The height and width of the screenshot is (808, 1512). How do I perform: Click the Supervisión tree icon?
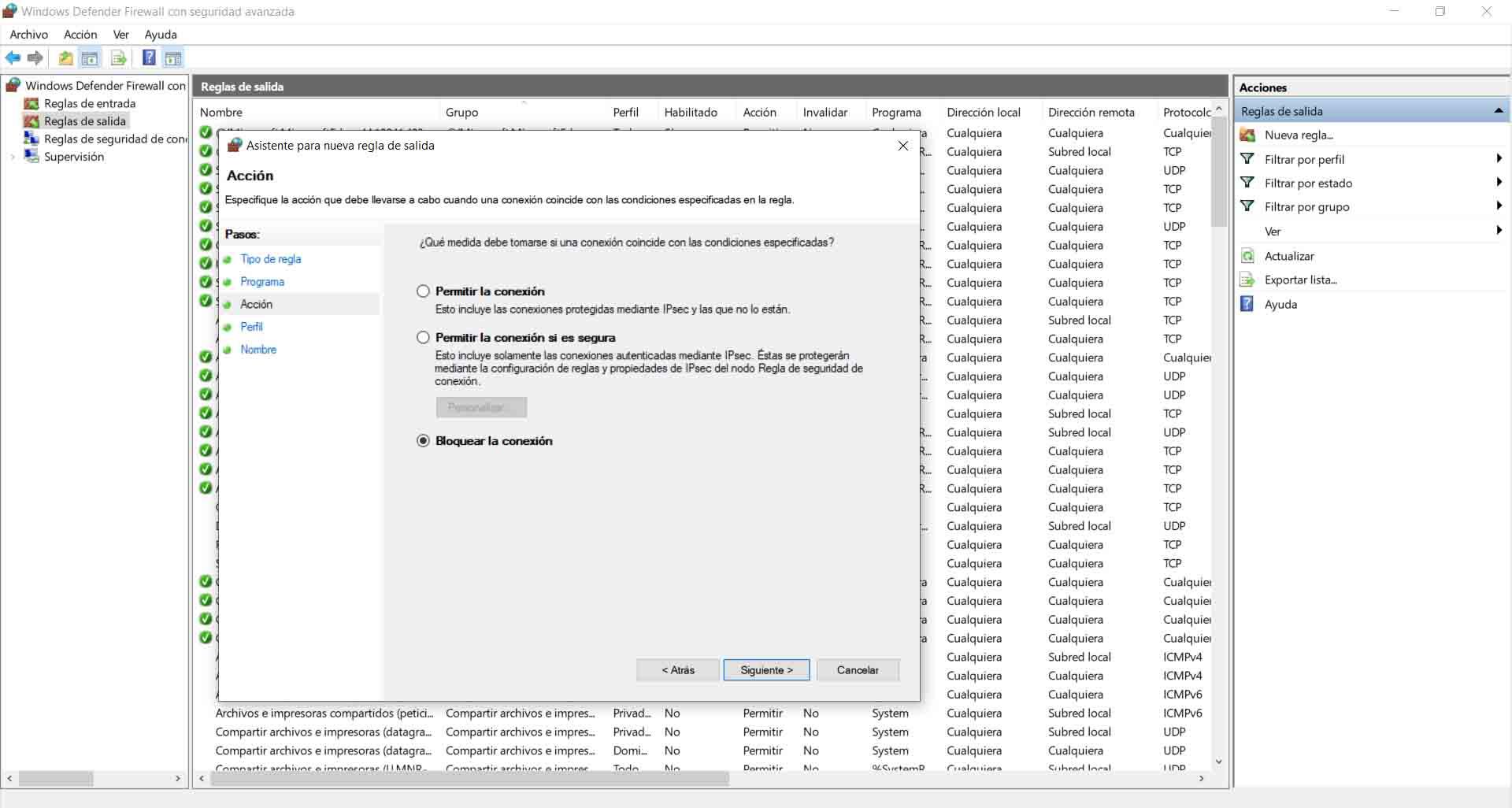[x=31, y=157]
